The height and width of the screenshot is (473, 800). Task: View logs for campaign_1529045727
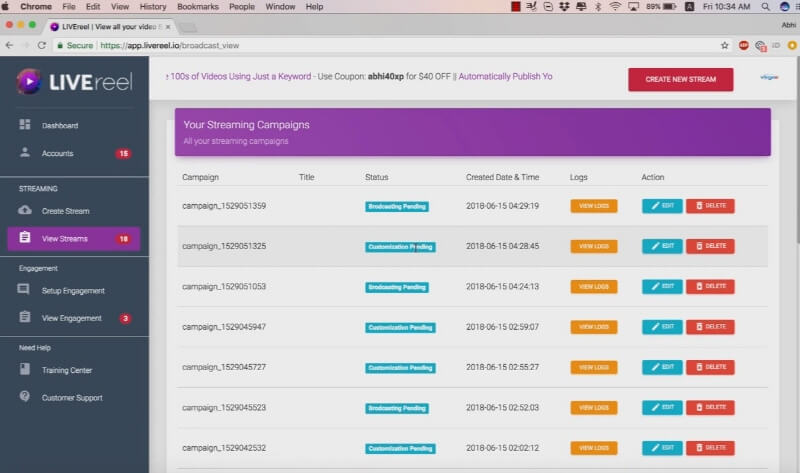[x=594, y=367]
